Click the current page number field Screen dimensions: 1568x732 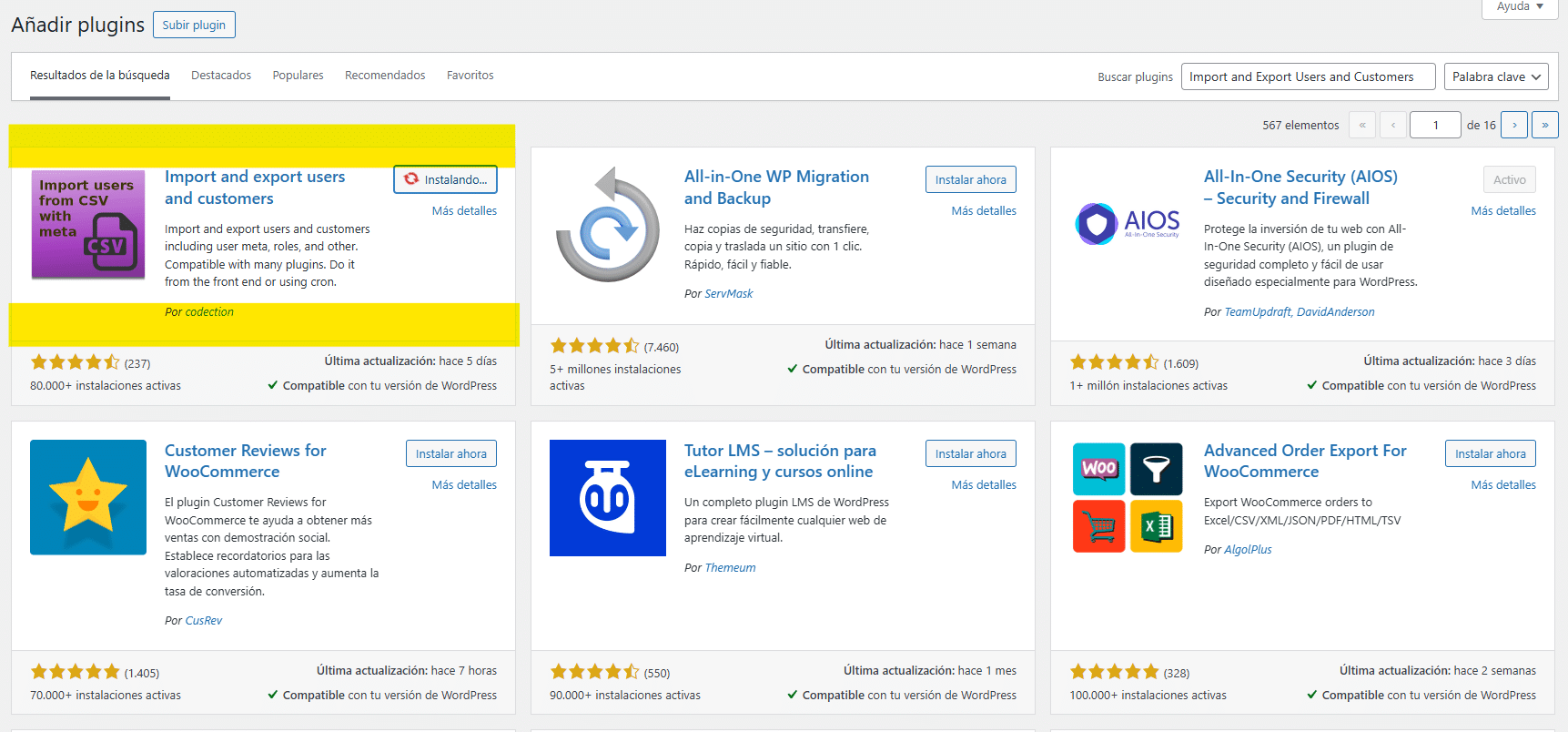click(x=1434, y=125)
